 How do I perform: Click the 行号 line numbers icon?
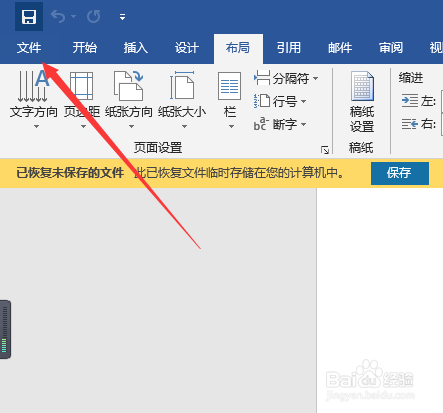(262, 101)
